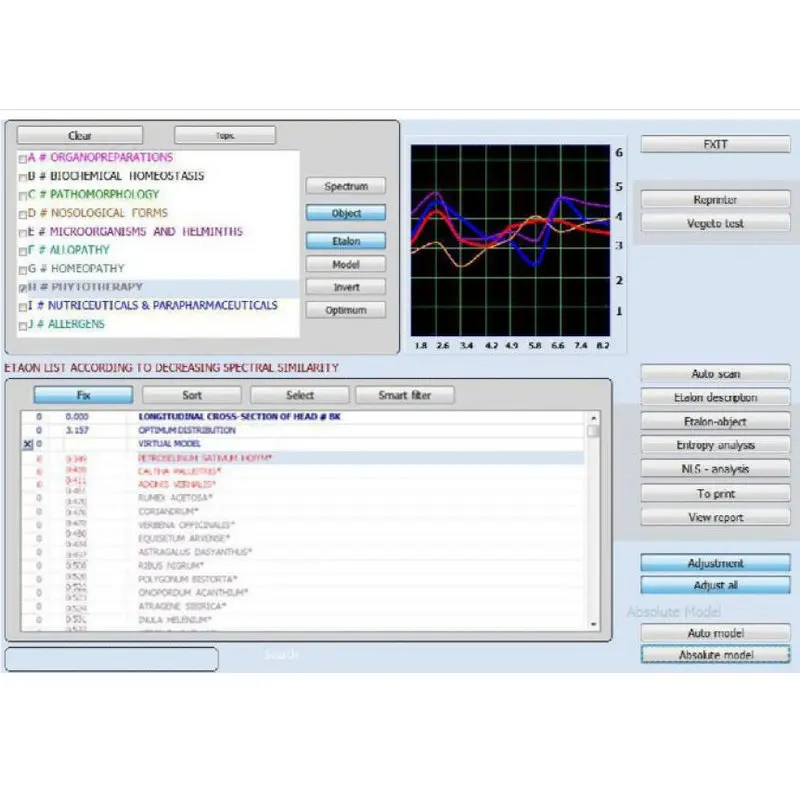The height and width of the screenshot is (800, 800).
Task: Select the Verbena Officinalis row
Action: [x=303, y=525]
